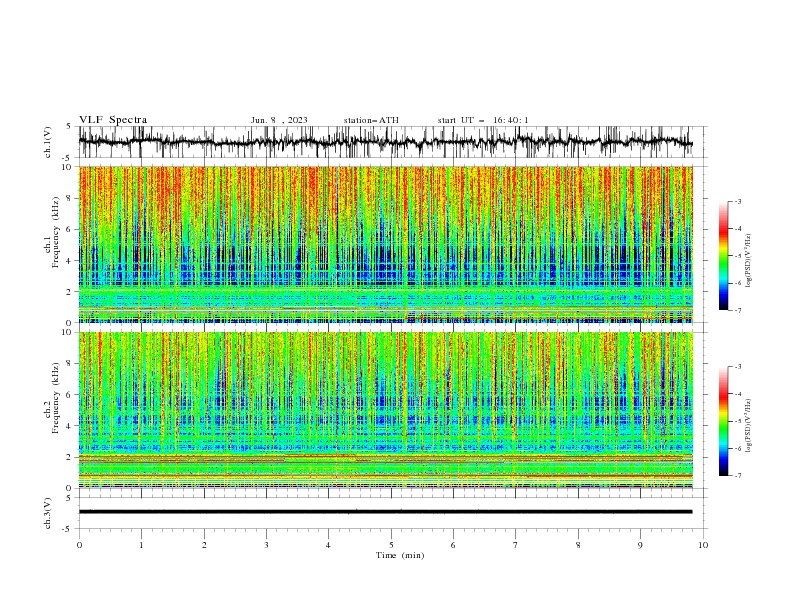This screenshot has height=612, width=792.
Task: Click inside the ch.2 spectrogram panel
Action: coord(385,410)
